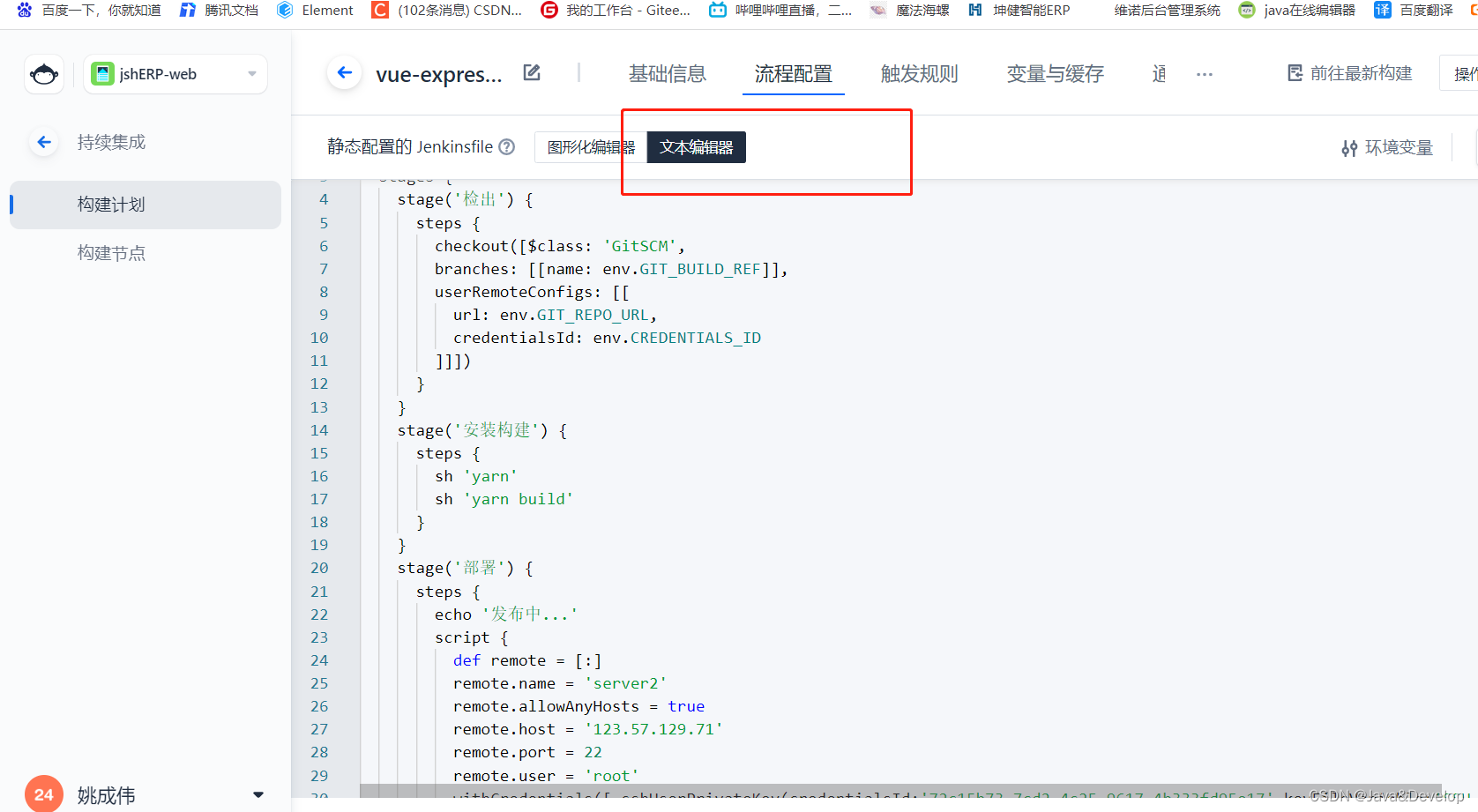1478x812 pixels.
Task: Click line number 14 in the editor
Action: pos(319,430)
